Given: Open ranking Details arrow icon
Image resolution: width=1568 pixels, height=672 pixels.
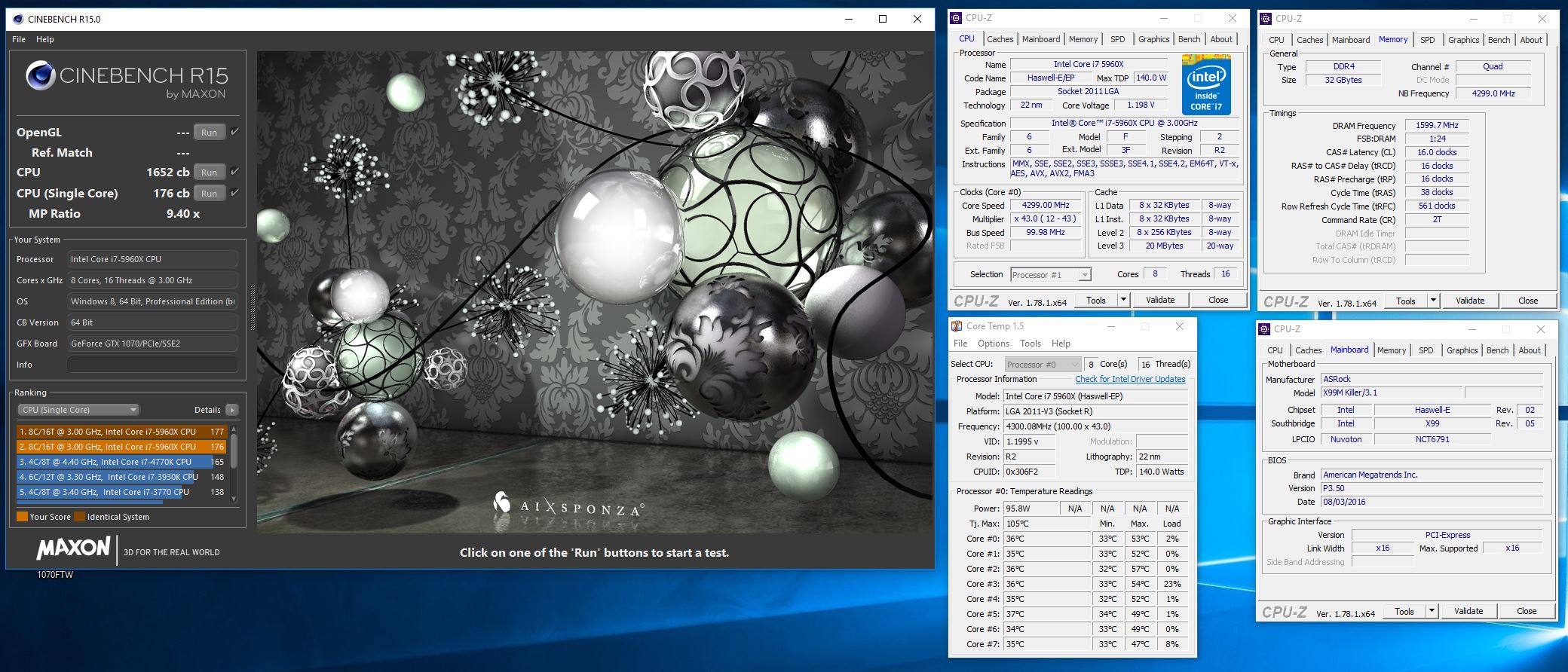Looking at the screenshot, I should click(x=232, y=410).
